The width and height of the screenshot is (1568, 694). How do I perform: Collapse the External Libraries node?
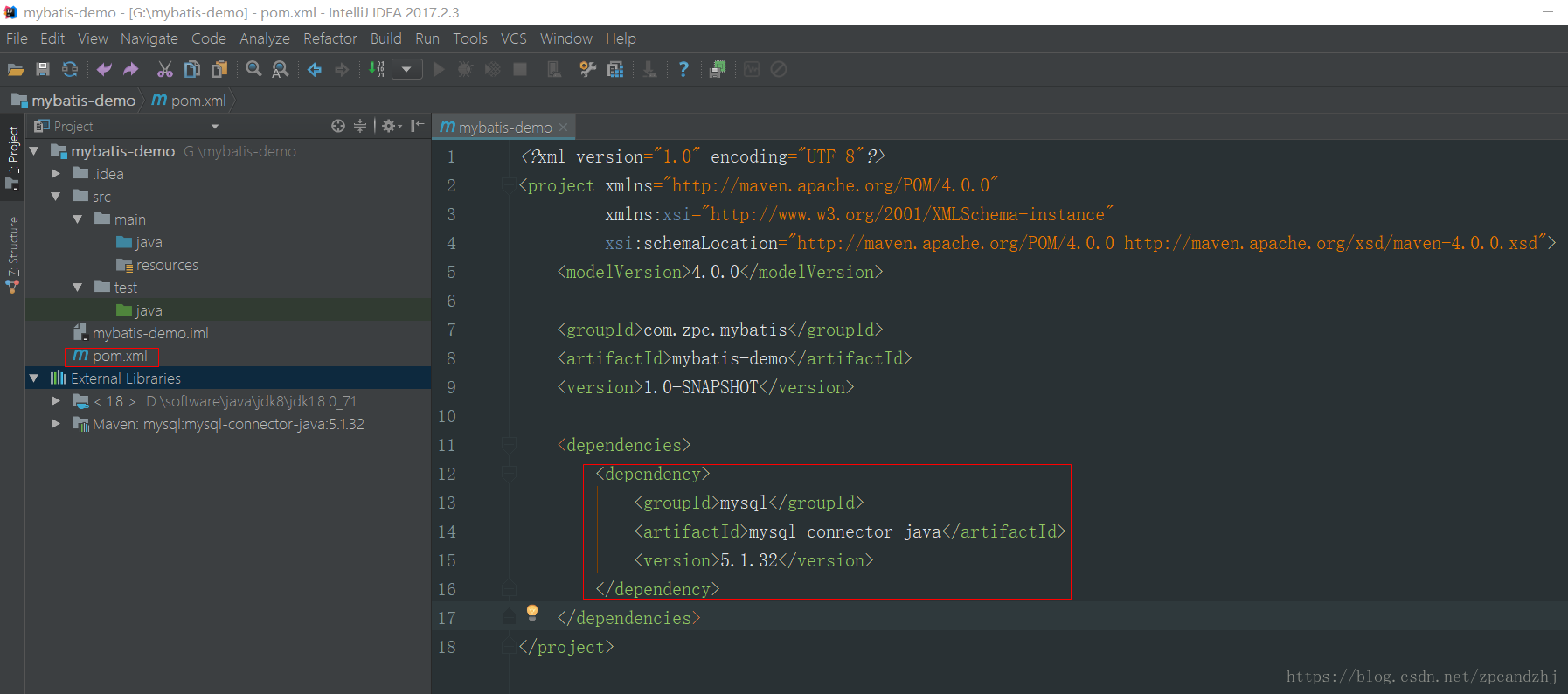tap(34, 378)
